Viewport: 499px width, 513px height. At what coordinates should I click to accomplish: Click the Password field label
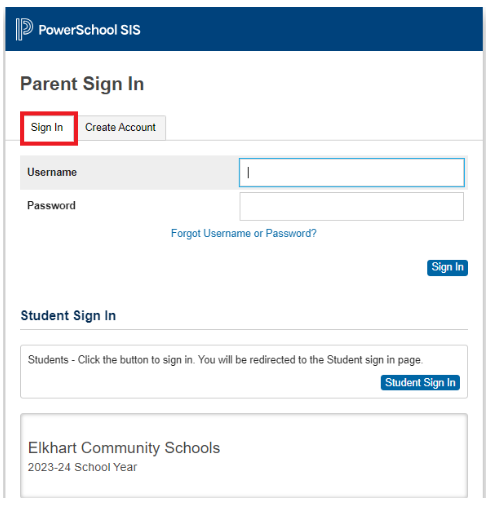51,206
